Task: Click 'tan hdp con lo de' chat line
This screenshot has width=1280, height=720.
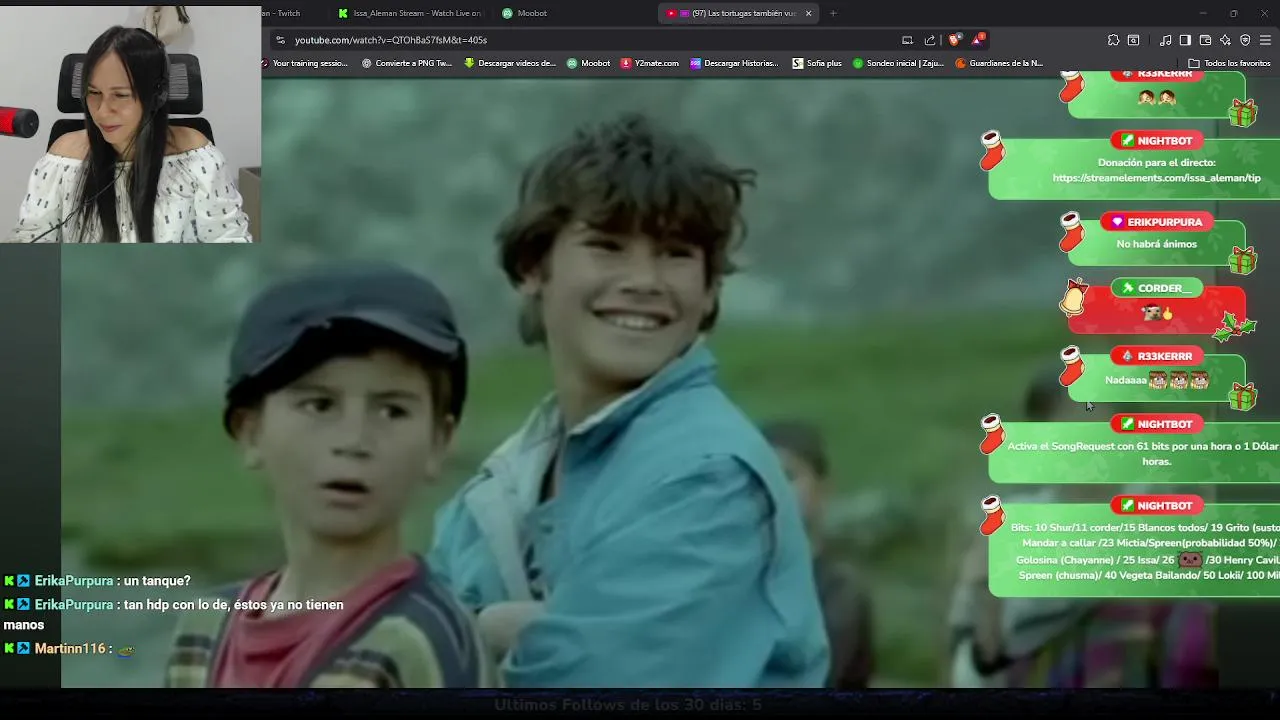Action: click(174, 614)
